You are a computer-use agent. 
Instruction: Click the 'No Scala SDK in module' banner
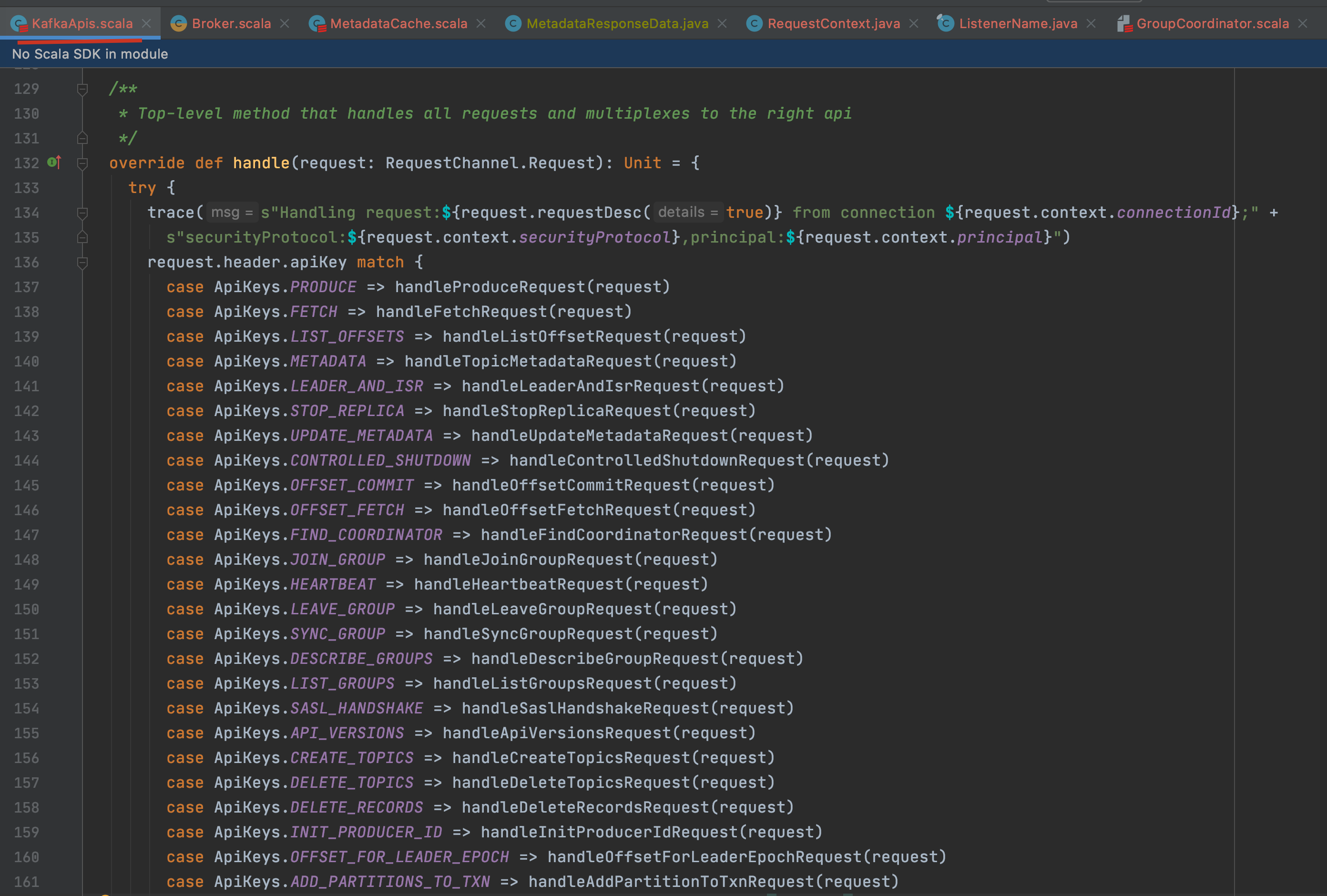point(90,54)
